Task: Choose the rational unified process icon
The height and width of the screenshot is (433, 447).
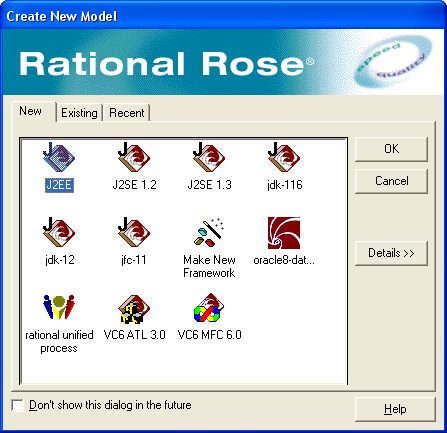Action: click(59, 308)
